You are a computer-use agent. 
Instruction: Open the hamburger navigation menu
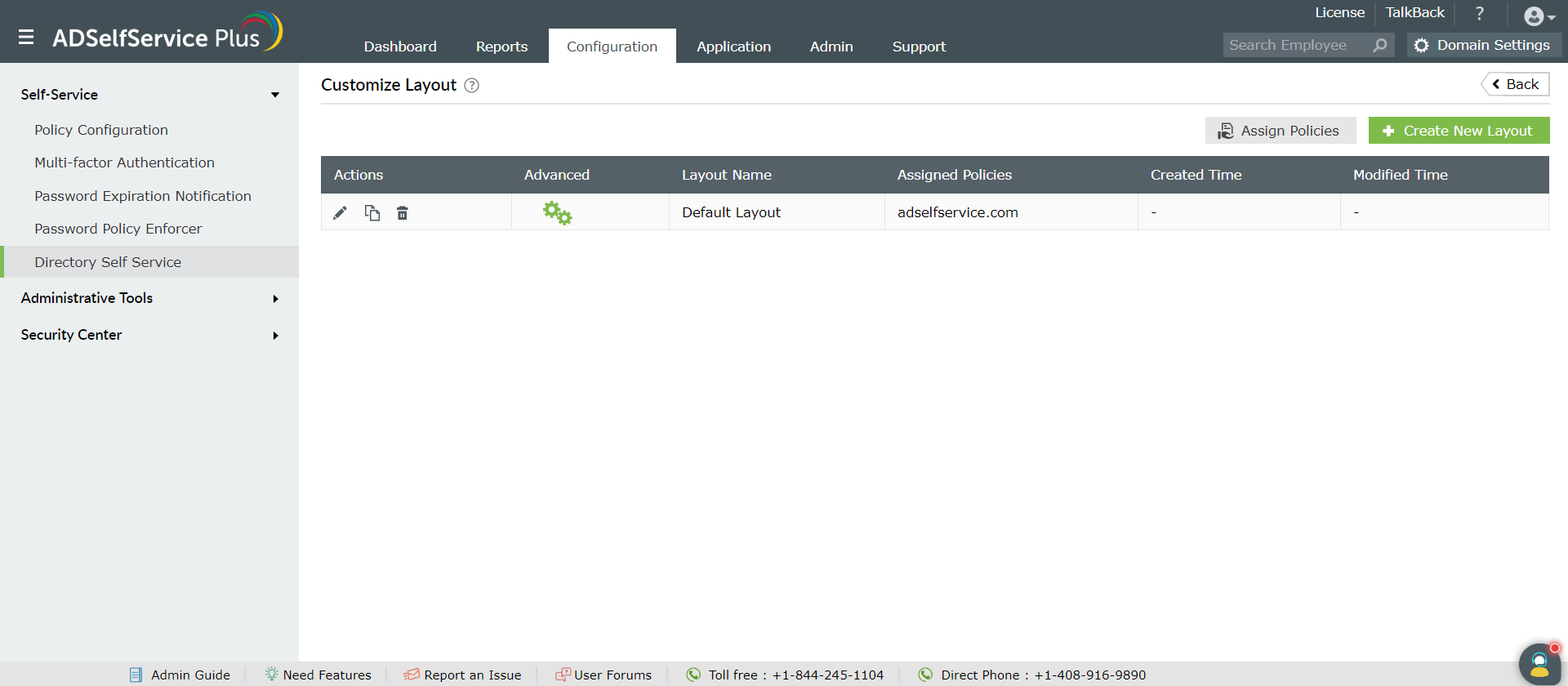26,37
